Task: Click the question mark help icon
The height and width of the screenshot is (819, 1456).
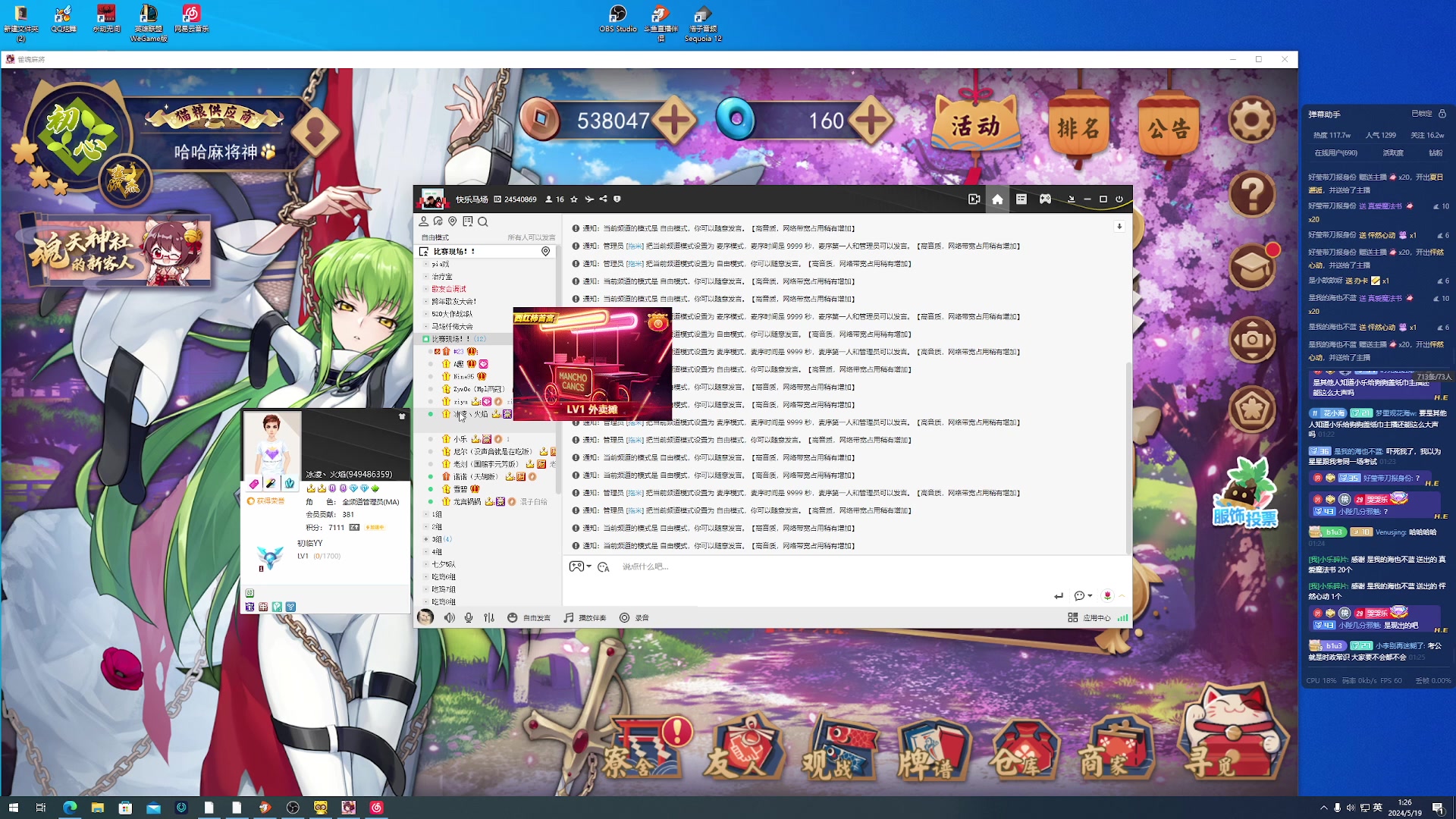Action: point(1251,194)
